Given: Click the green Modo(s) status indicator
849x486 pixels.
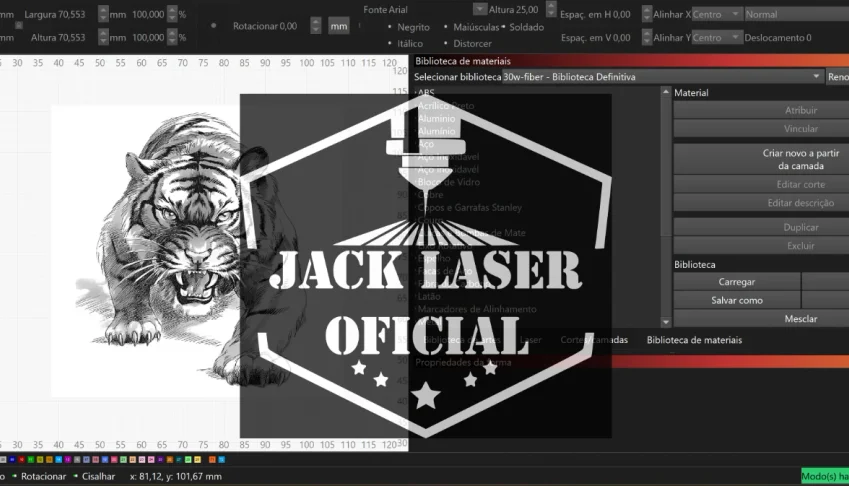Looking at the screenshot, I should [825, 476].
